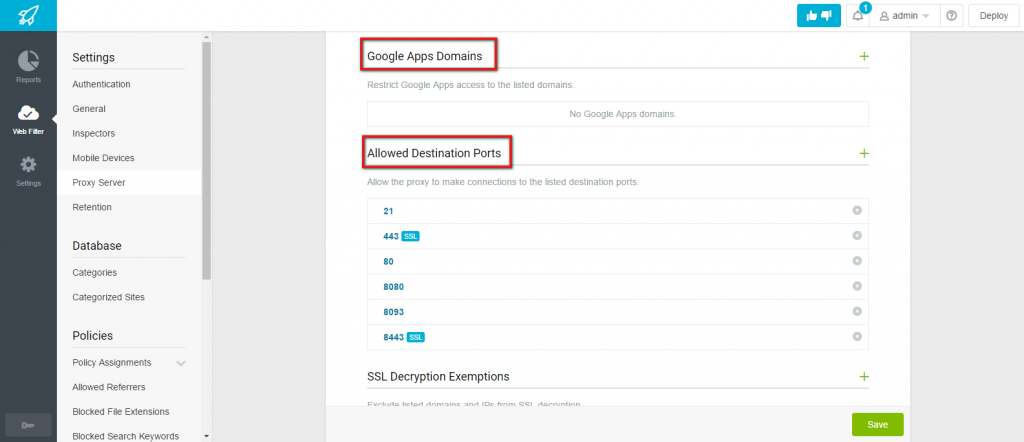
Task: Open the Settings gear in the sidebar
Action: point(28,165)
